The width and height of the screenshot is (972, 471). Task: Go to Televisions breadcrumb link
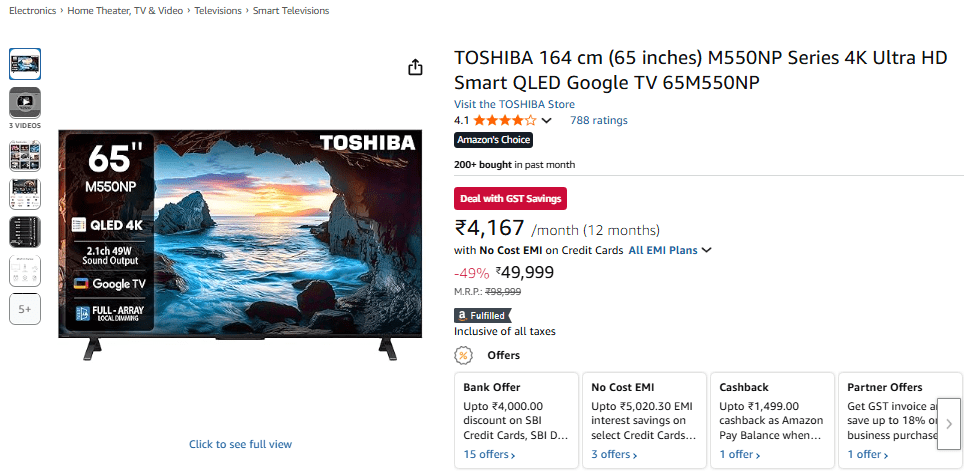(x=218, y=11)
